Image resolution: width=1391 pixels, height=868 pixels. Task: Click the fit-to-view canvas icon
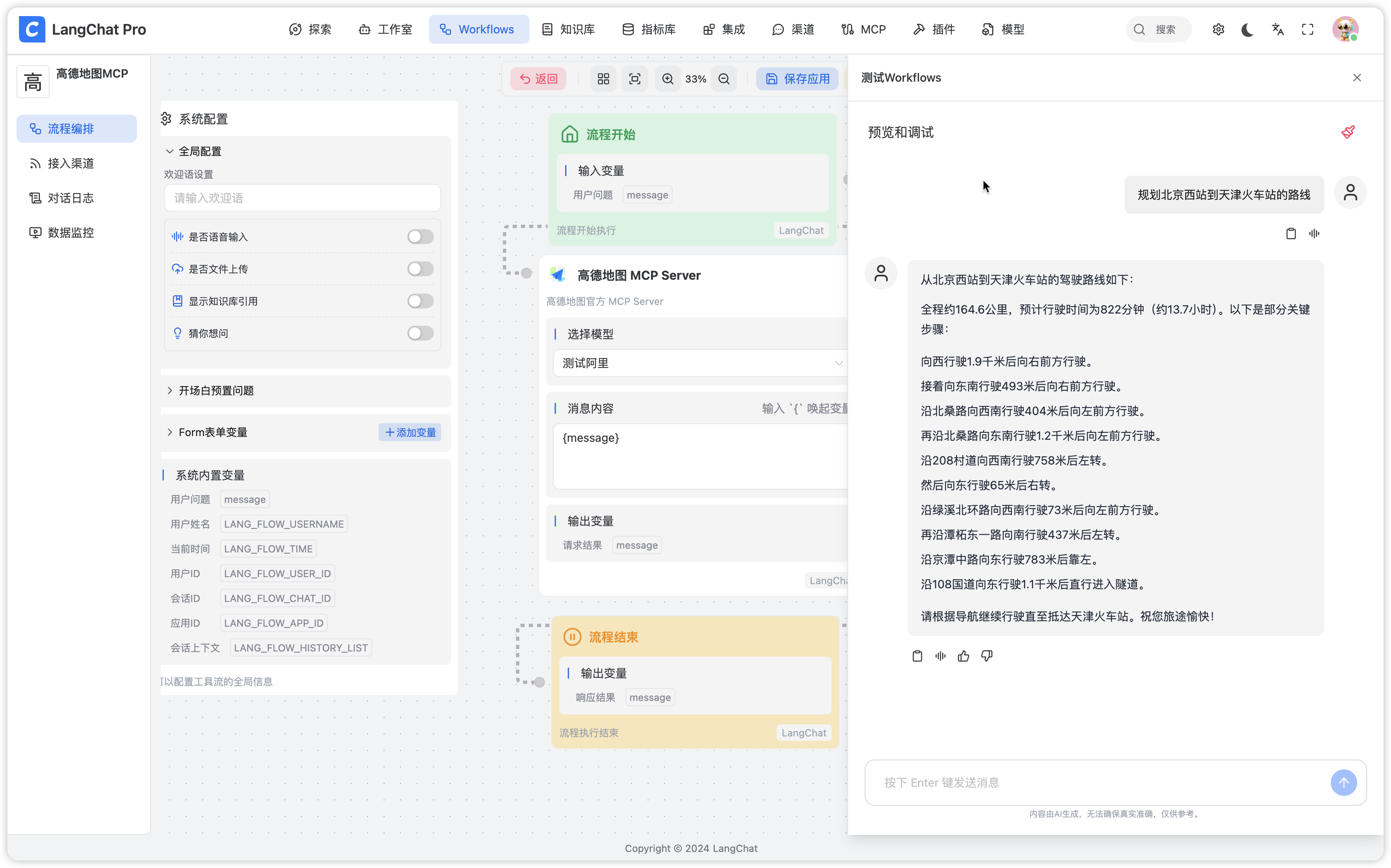tap(635, 79)
